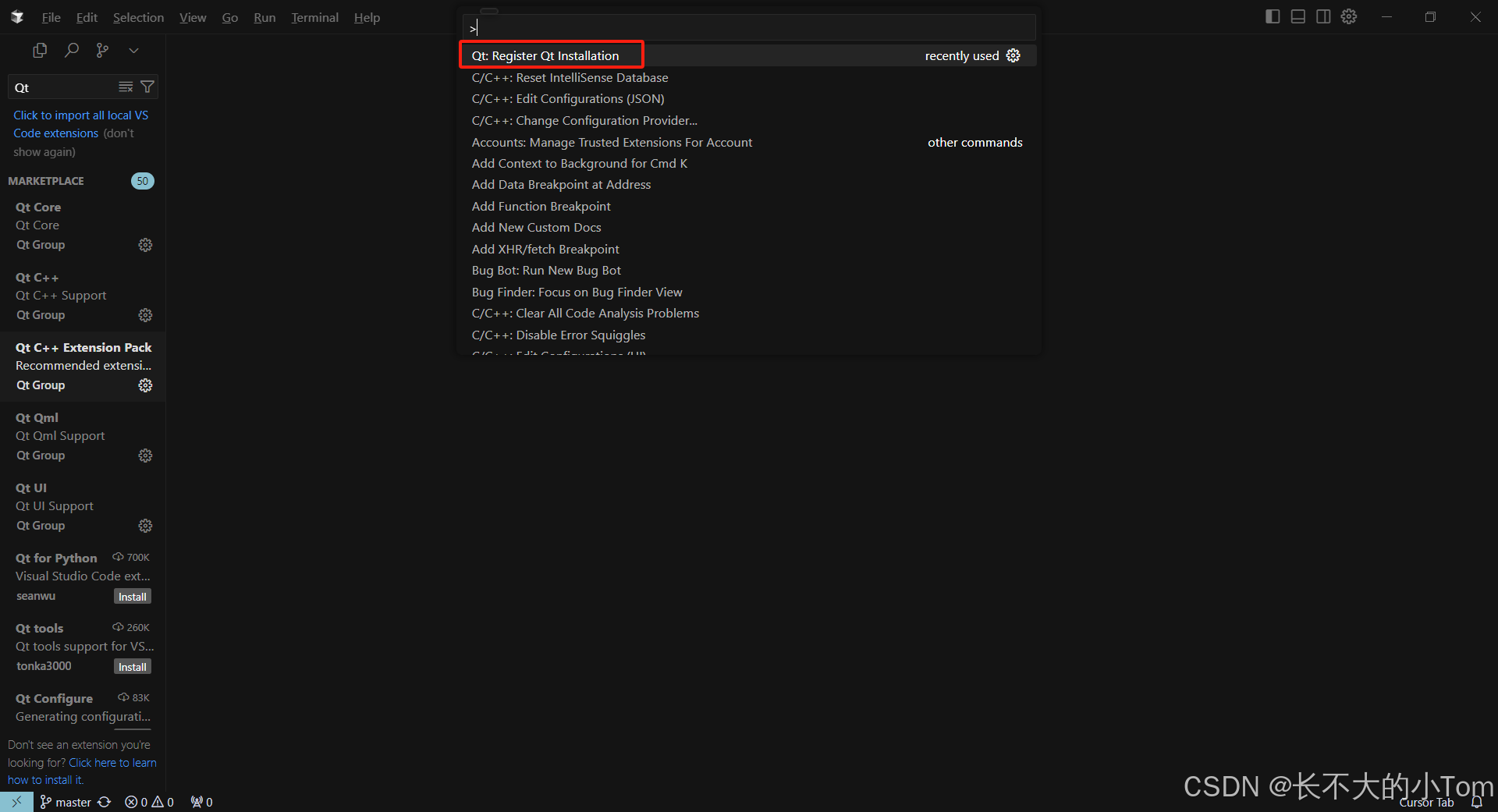
Task: Open Cursor Tab status item
Action: coord(1426,802)
